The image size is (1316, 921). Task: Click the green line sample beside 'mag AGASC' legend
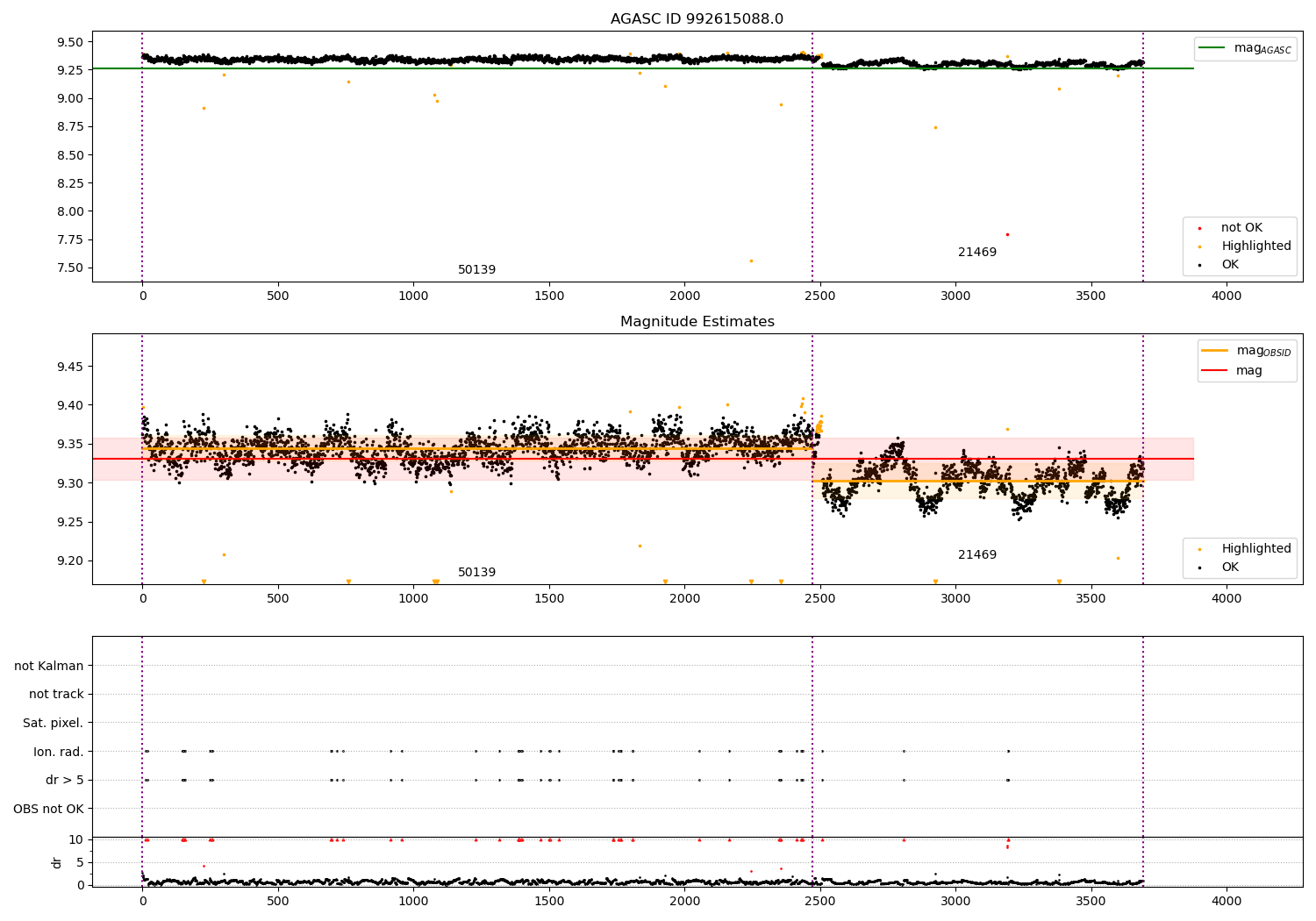point(1212,48)
